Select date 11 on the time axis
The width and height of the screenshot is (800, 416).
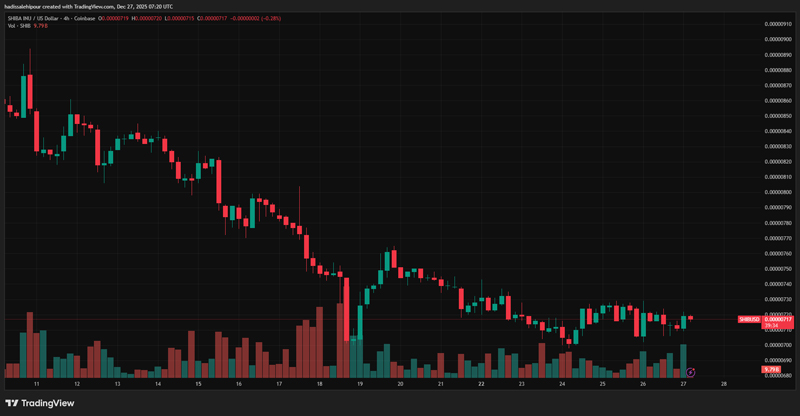pyautogui.click(x=36, y=383)
